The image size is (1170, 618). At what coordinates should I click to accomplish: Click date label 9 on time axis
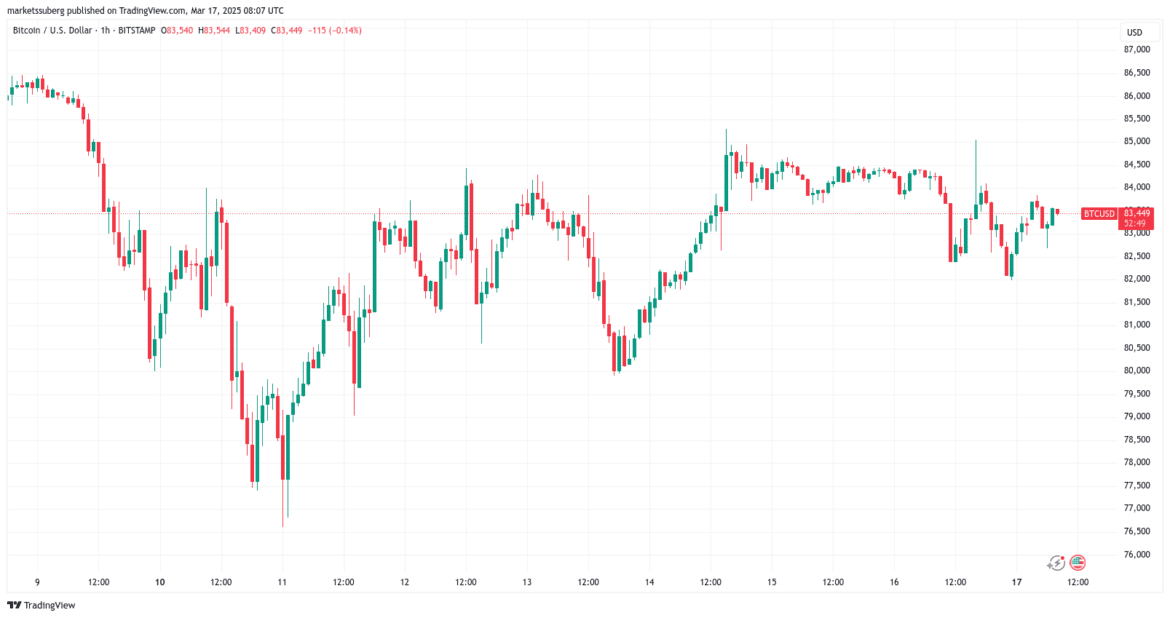point(37,582)
